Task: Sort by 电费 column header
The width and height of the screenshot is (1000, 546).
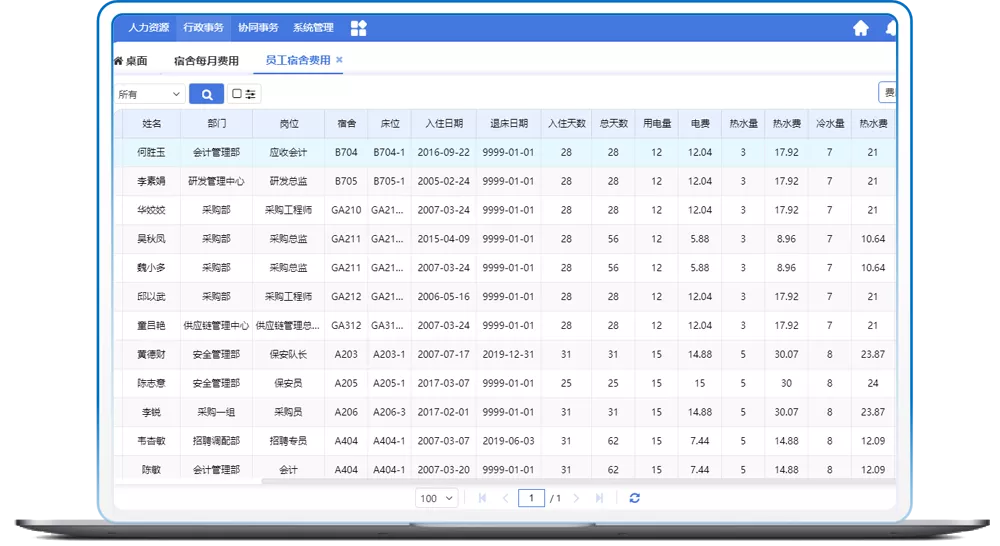Action: click(x=700, y=124)
